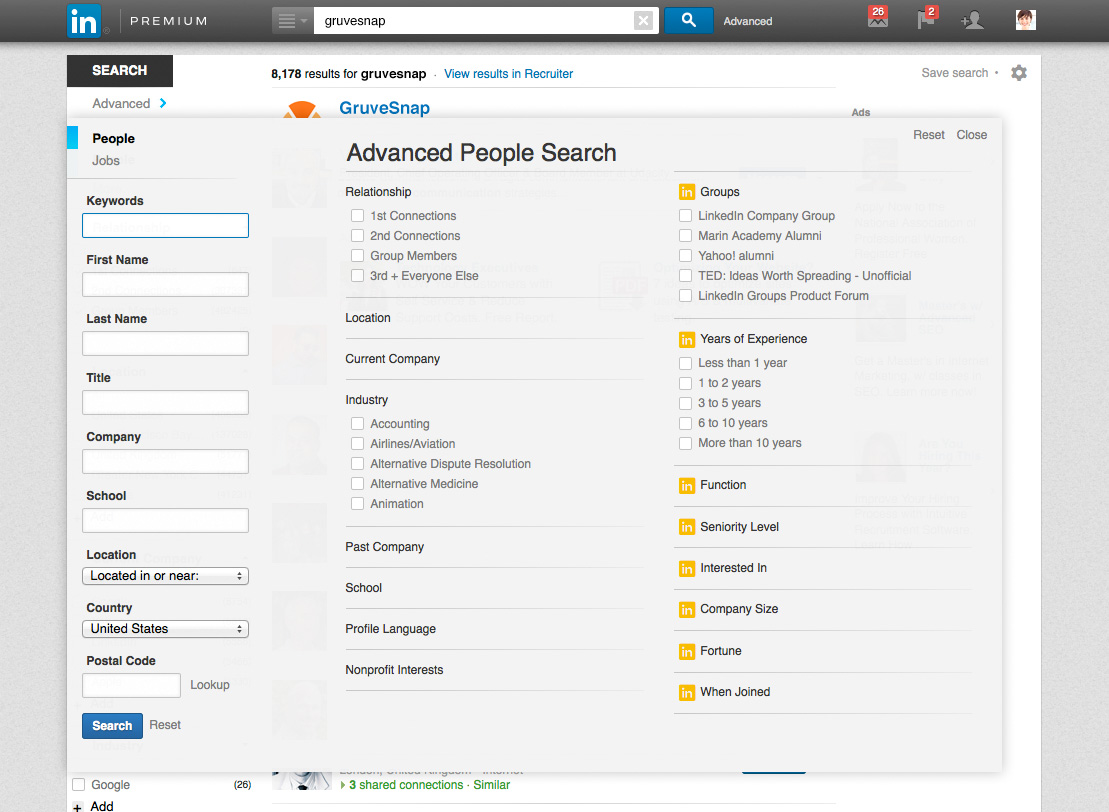Click premium badge beside Company Size
1109x812 pixels.
(687, 609)
